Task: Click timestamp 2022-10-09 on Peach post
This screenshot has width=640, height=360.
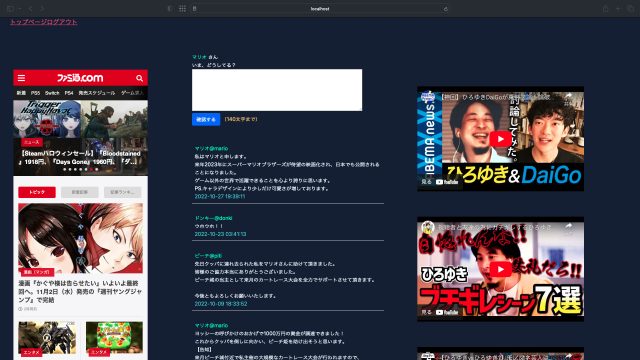Action: click(221, 304)
